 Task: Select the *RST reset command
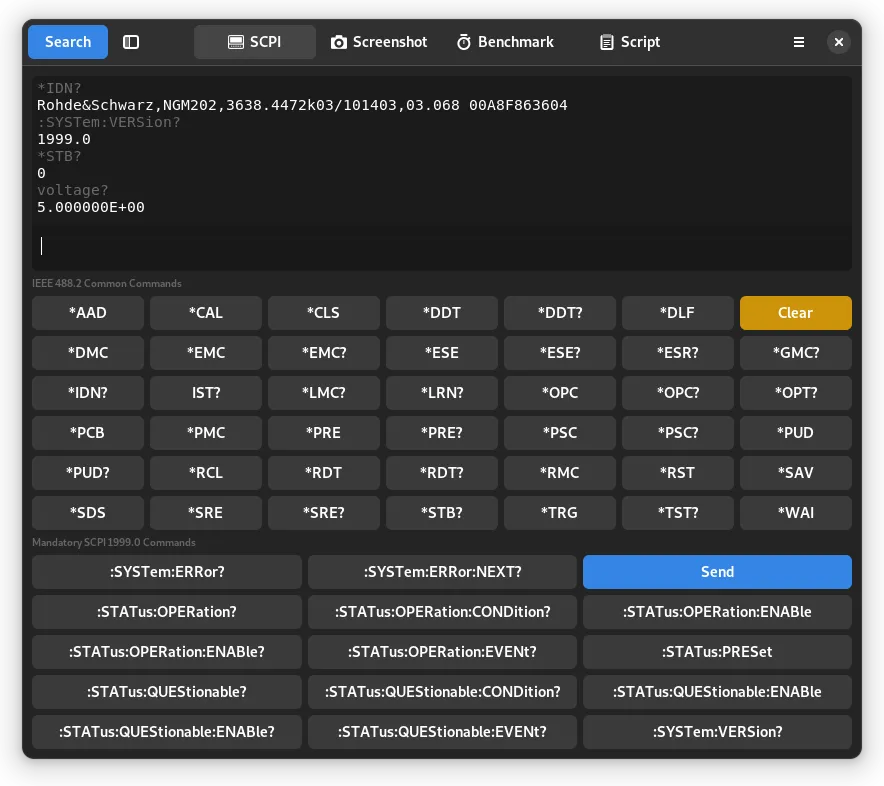pyautogui.click(x=678, y=473)
